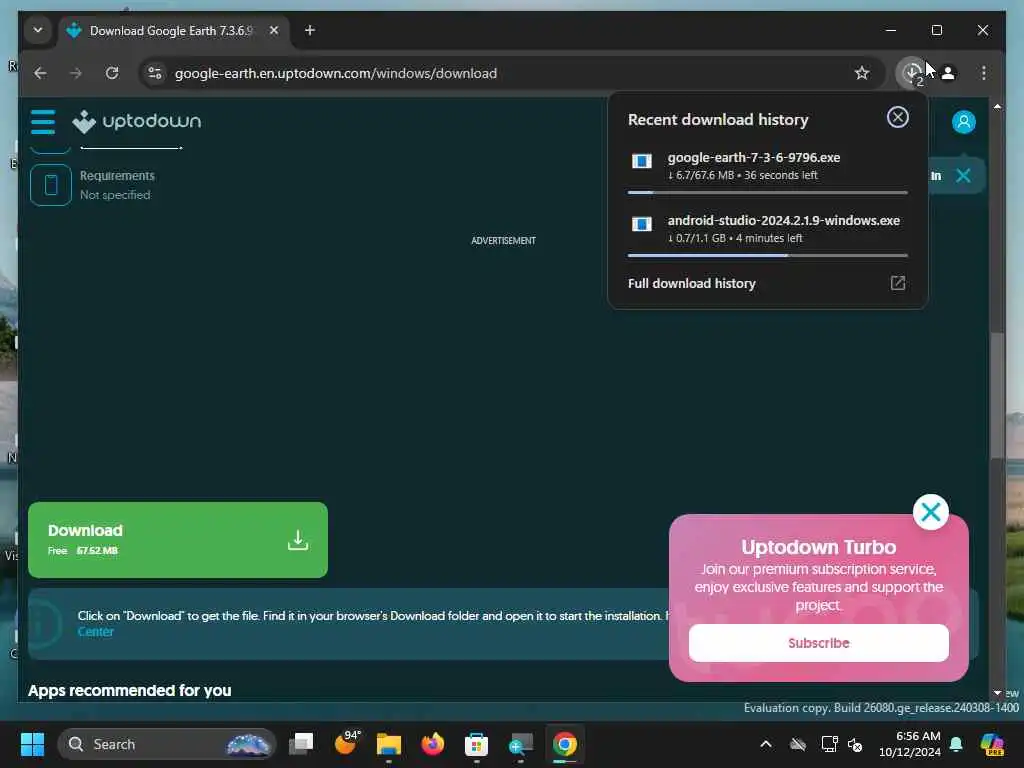Open full download history in new tab
The image size is (1024, 768).
[x=897, y=283]
